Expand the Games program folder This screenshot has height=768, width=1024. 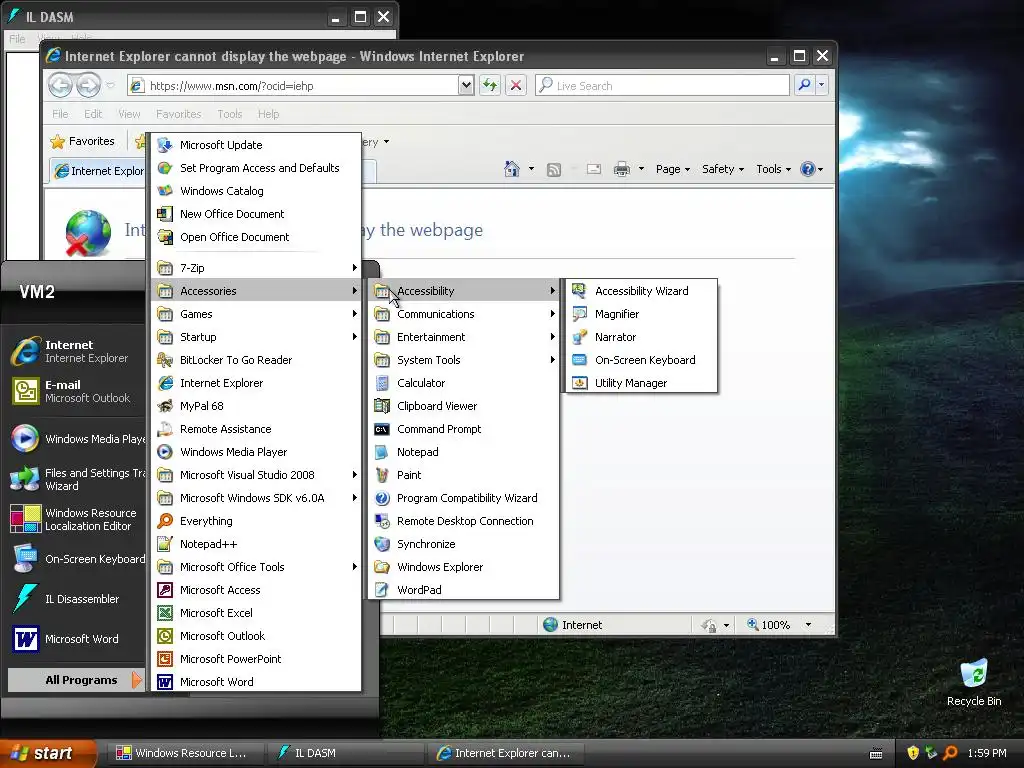pyautogui.click(x=256, y=314)
